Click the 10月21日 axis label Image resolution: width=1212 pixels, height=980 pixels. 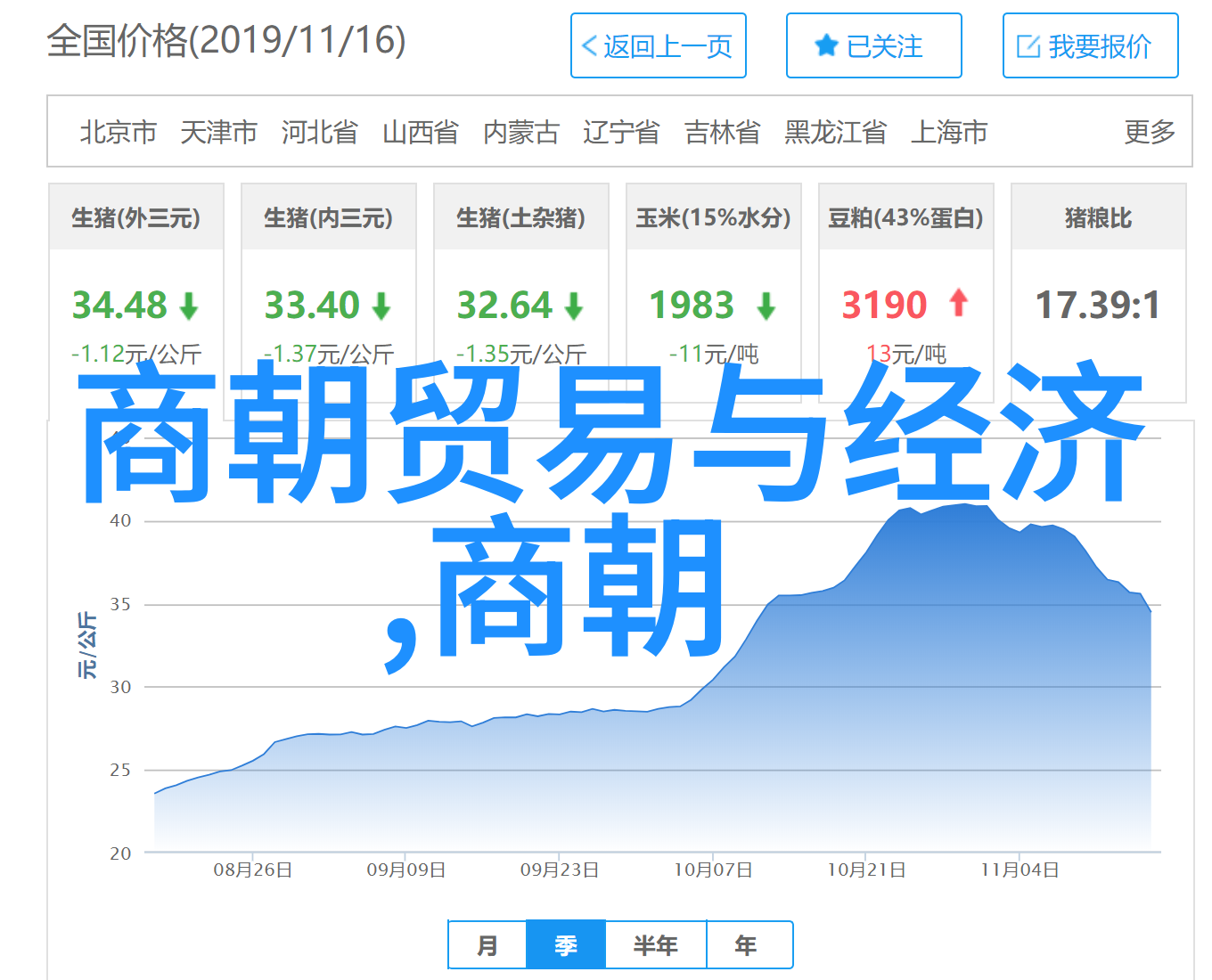[866, 870]
